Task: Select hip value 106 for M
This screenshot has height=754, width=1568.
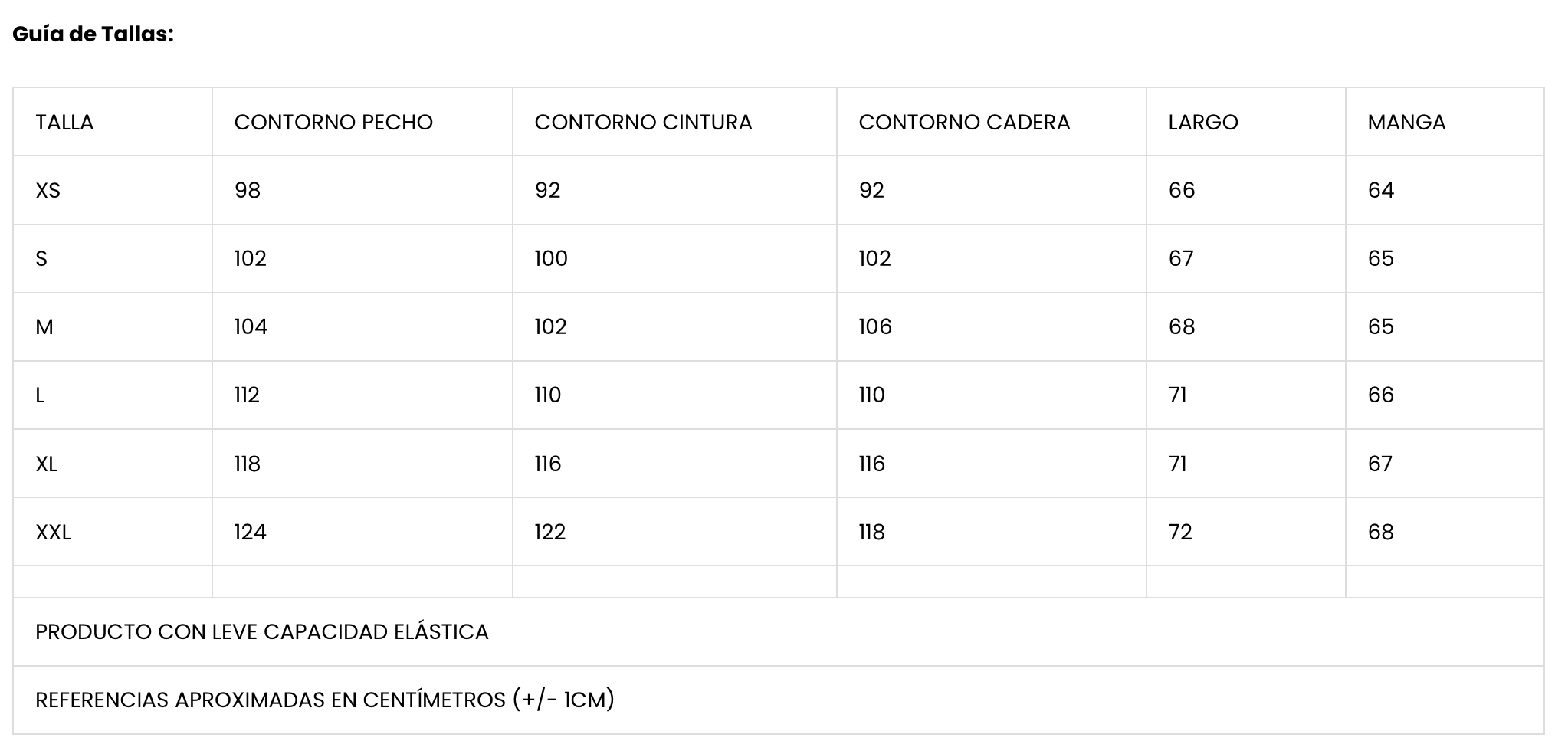Action: (875, 327)
